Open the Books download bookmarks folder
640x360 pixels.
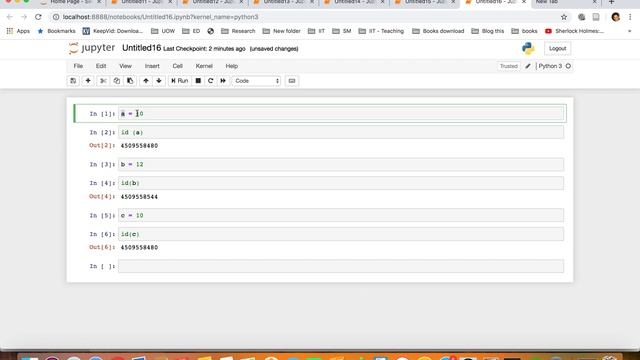[438, 31]
